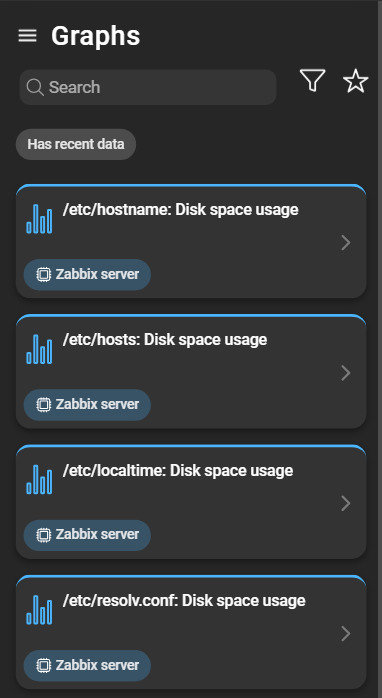Select Zabbix server tag under /etc/resolv.conf
Viewport: 382px width, 698px height.
[x=87, y=666]
